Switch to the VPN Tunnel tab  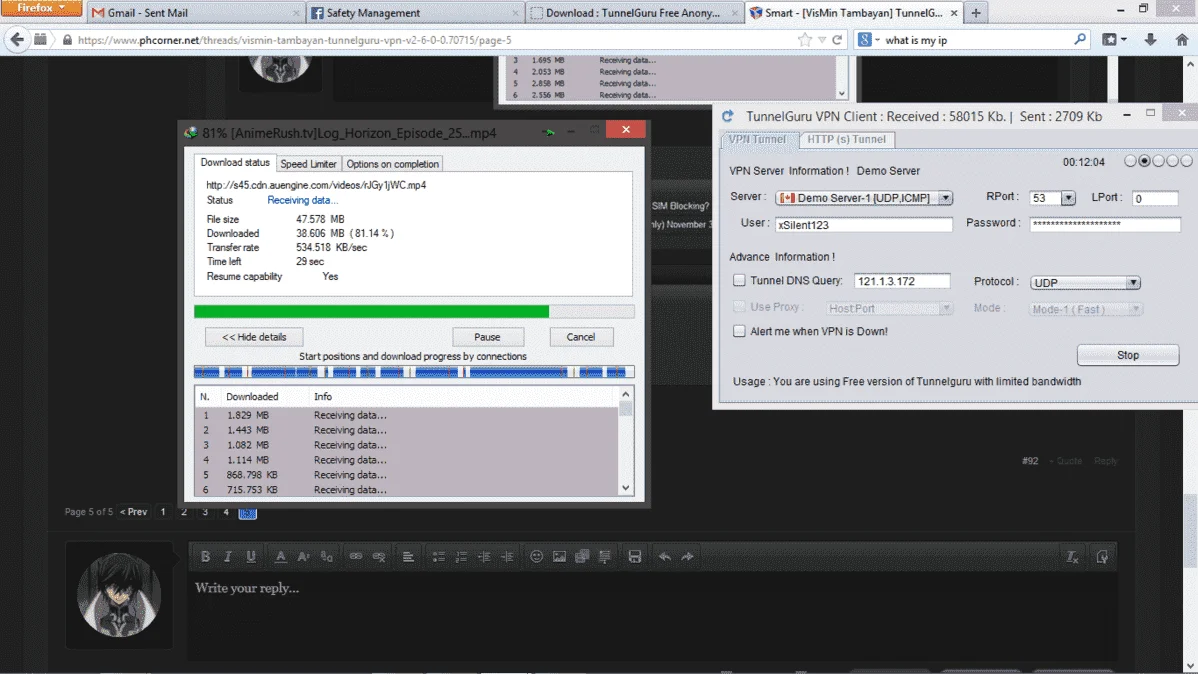[x=757, y=139]
